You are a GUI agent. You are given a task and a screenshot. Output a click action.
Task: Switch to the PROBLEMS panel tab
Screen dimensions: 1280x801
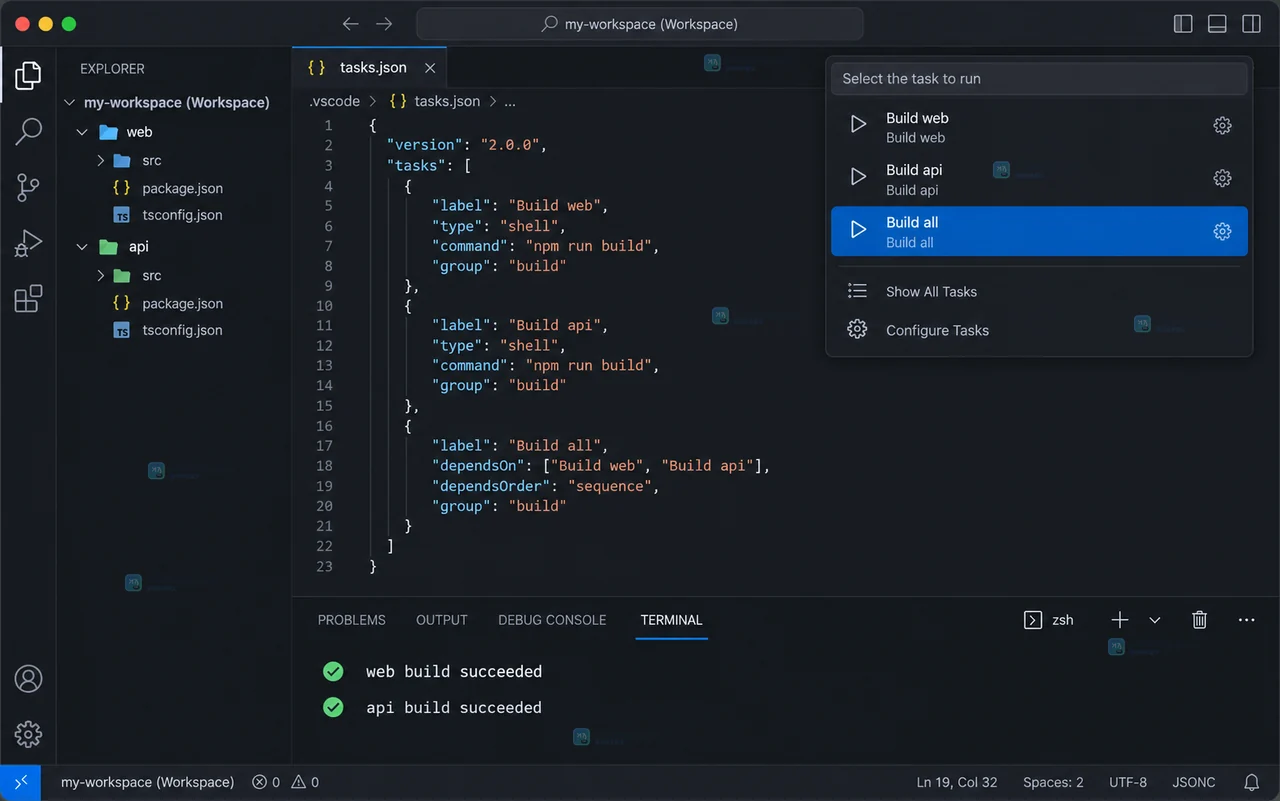(x=352, y=620)
